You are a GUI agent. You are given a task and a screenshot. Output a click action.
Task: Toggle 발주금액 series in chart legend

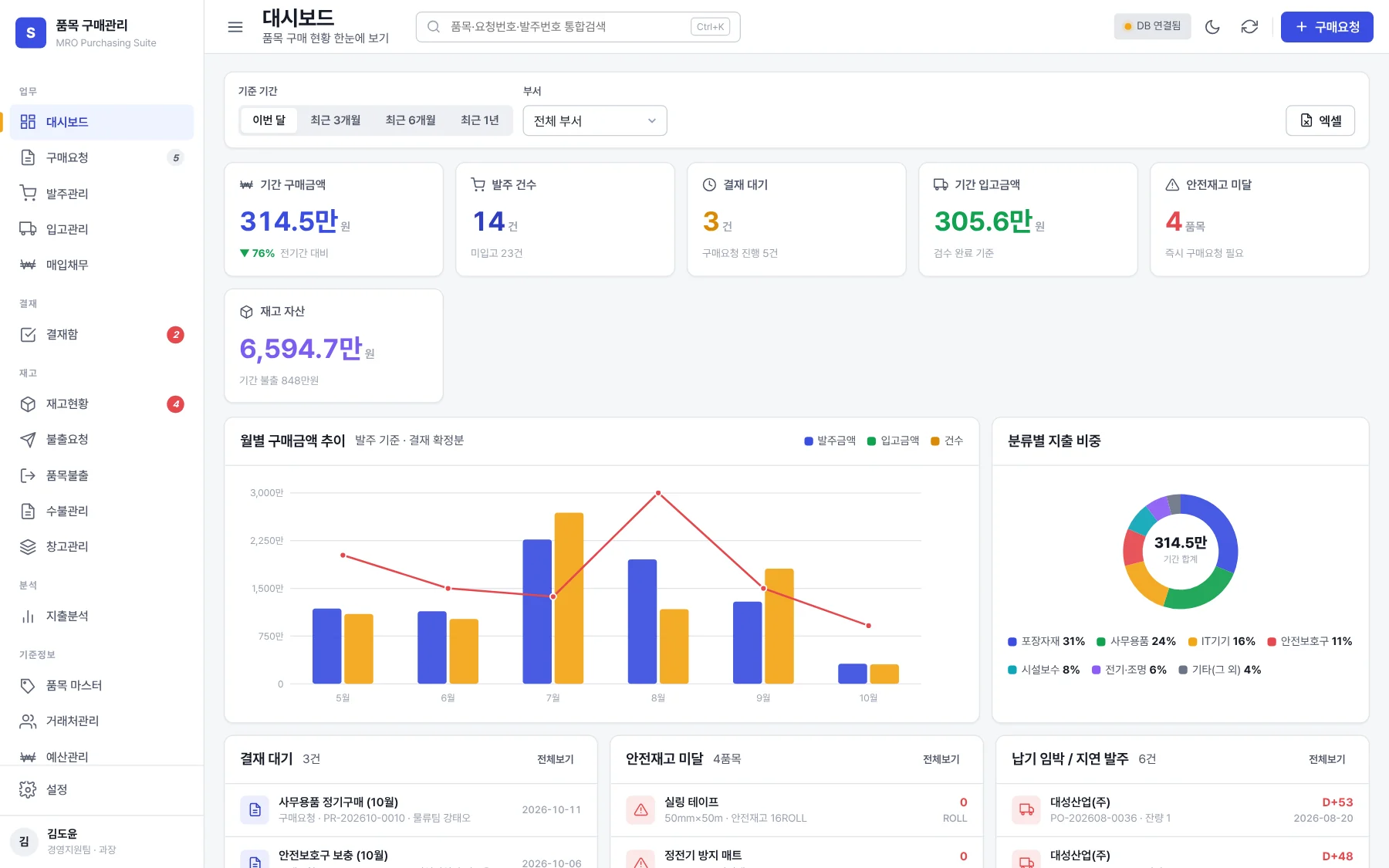point(830,441)
